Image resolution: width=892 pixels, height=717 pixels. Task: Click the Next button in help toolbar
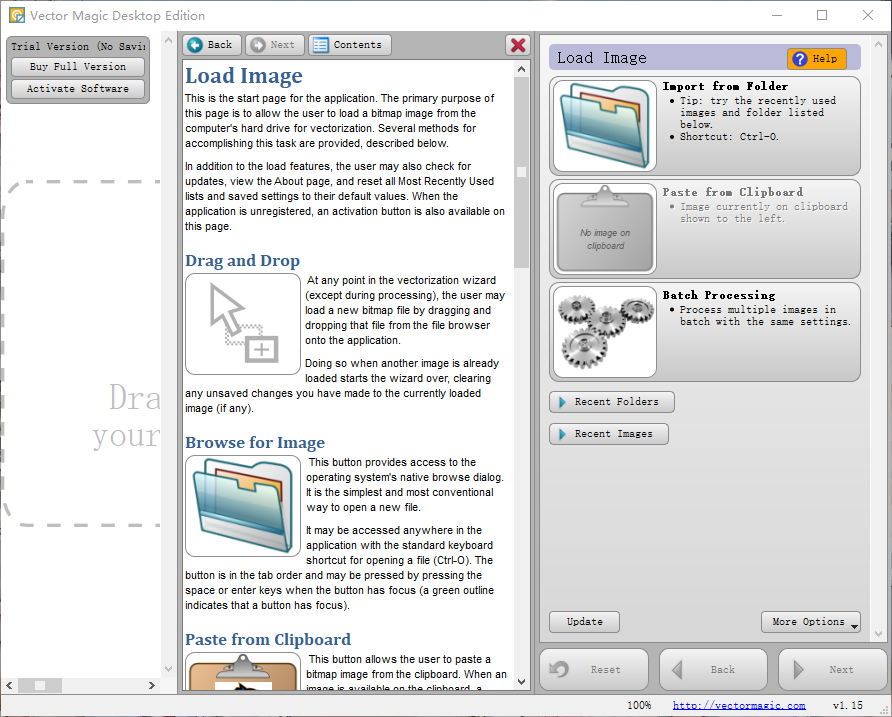(274, 45)
